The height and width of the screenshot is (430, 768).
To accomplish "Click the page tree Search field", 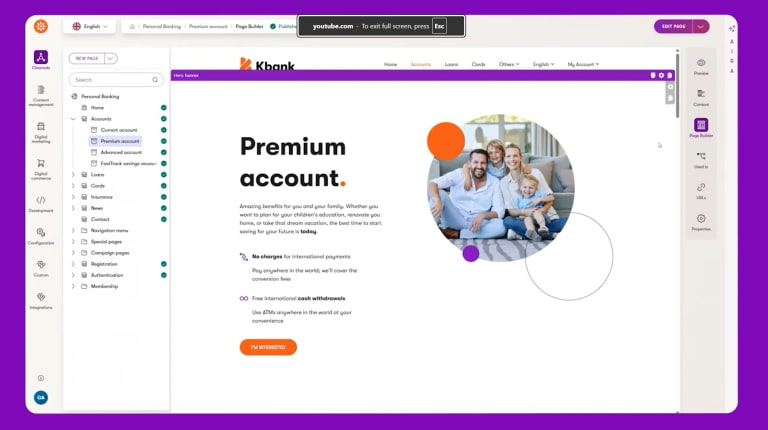I will click(116, 80).
